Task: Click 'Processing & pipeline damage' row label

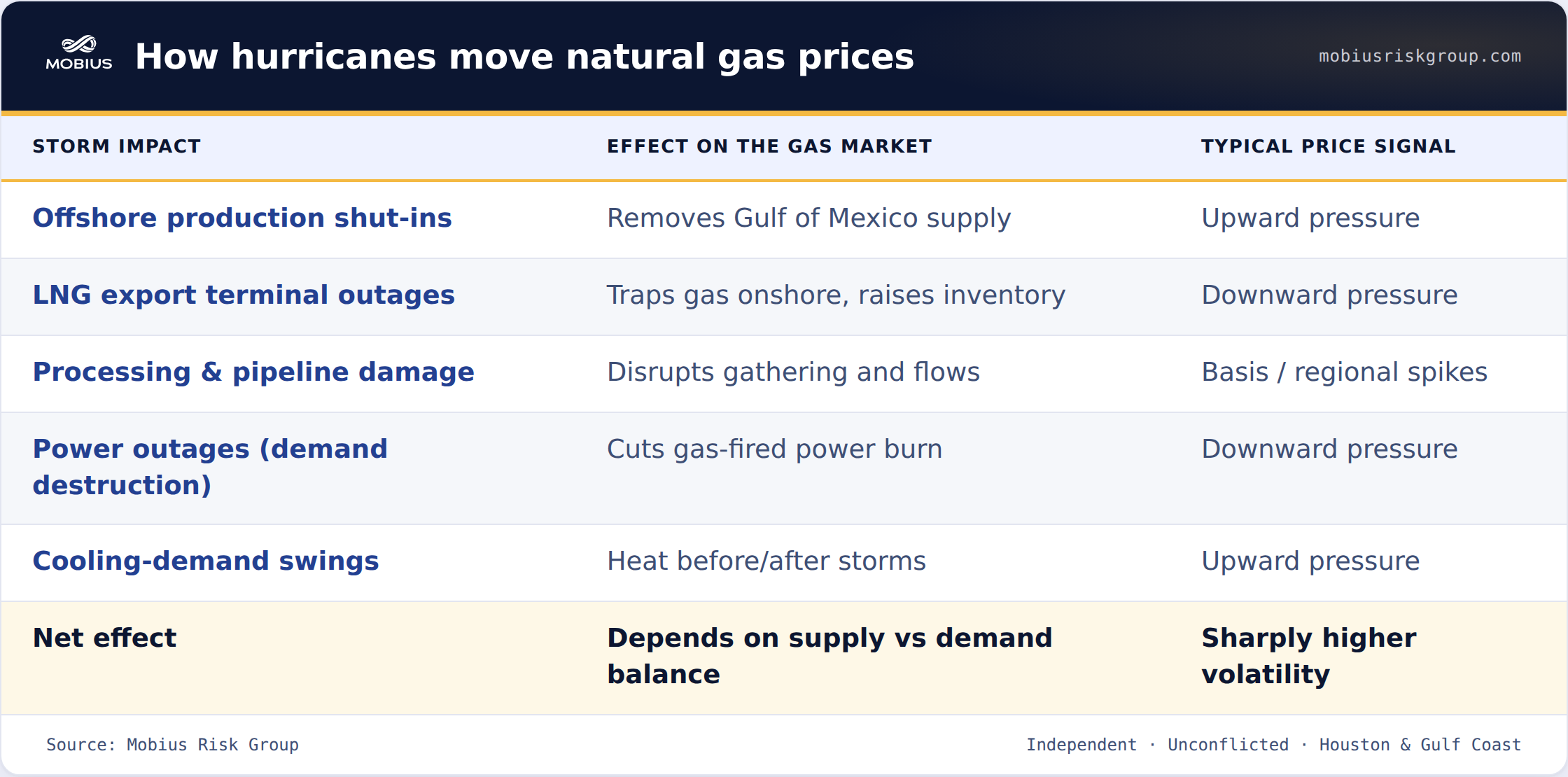Action: click(x=253, y=372)
